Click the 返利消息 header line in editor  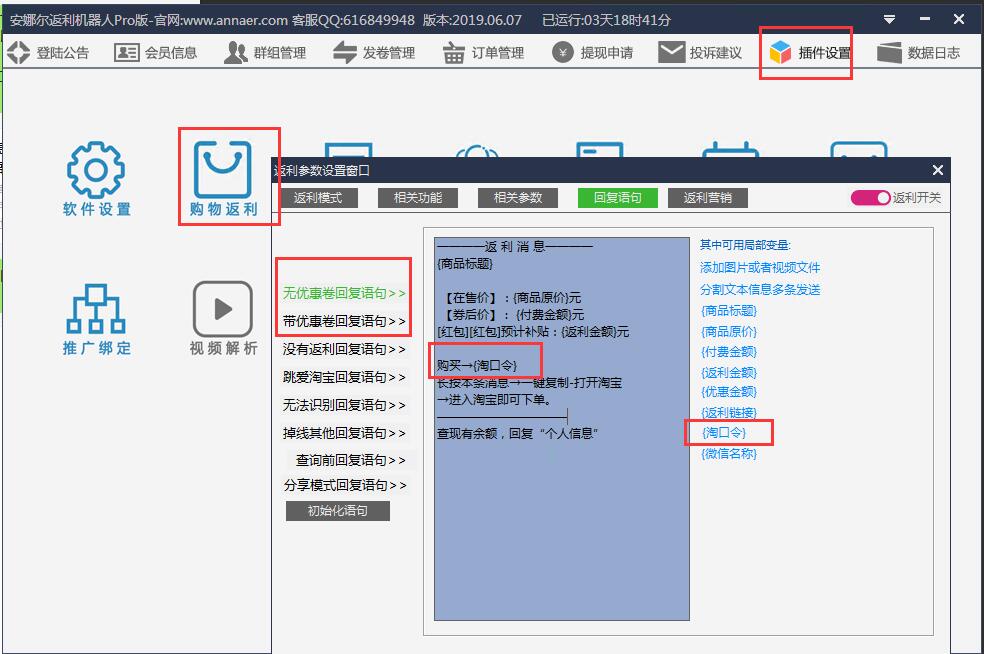(x=515, y=246)
